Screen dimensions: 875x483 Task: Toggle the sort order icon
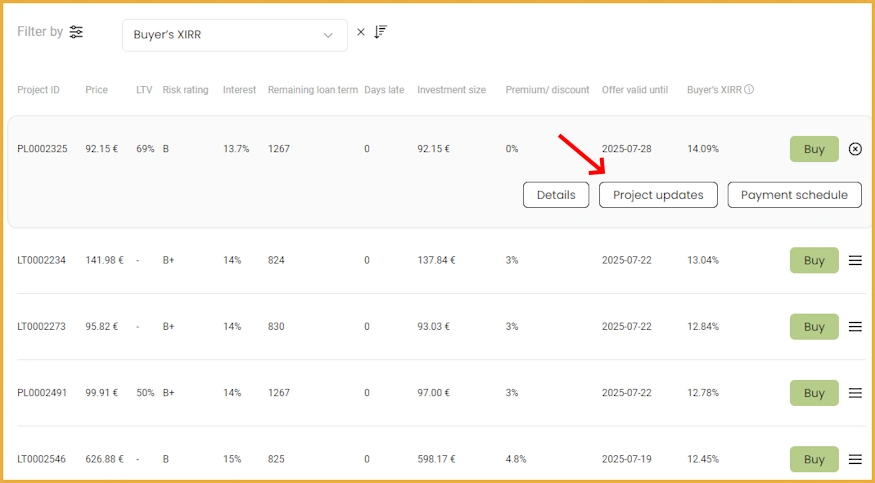[x=380, y=32]
